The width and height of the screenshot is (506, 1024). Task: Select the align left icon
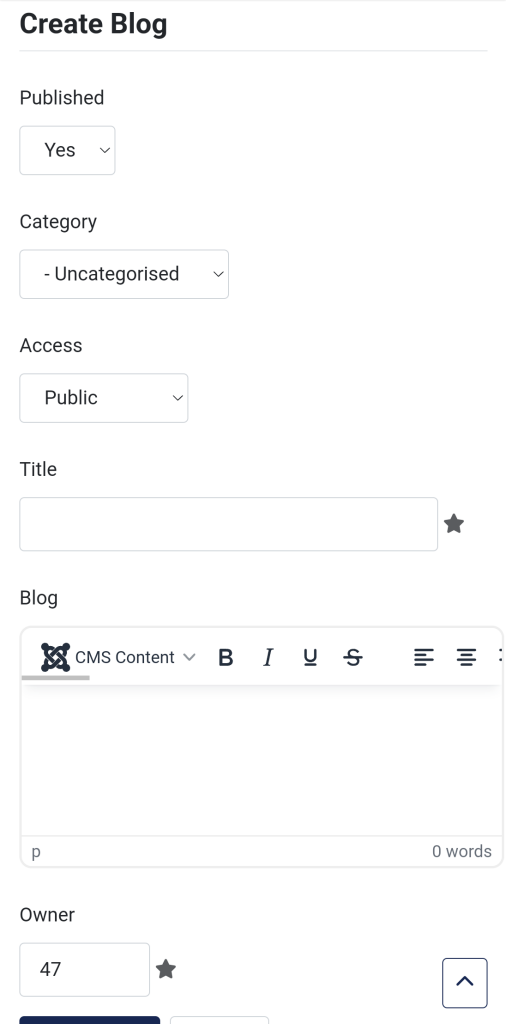424,657
